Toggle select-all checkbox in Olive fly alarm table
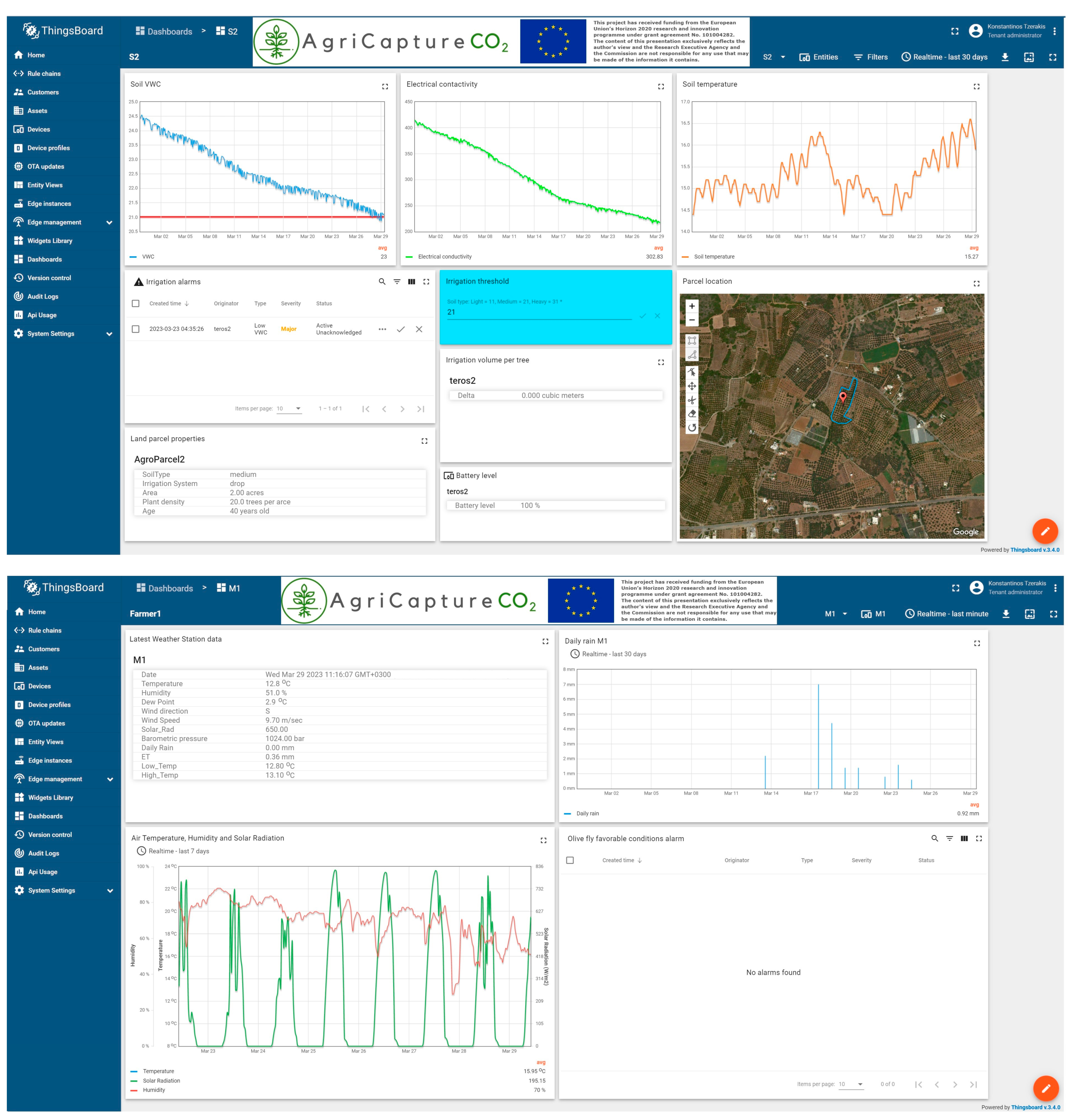 570,860
